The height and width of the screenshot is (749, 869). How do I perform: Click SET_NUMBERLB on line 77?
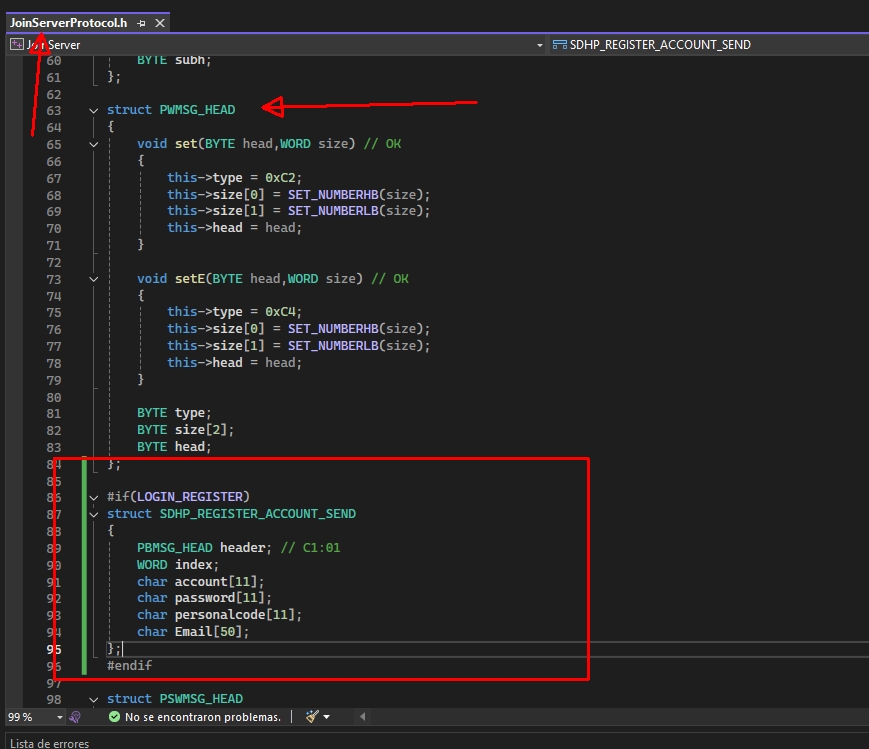(333, 346)
